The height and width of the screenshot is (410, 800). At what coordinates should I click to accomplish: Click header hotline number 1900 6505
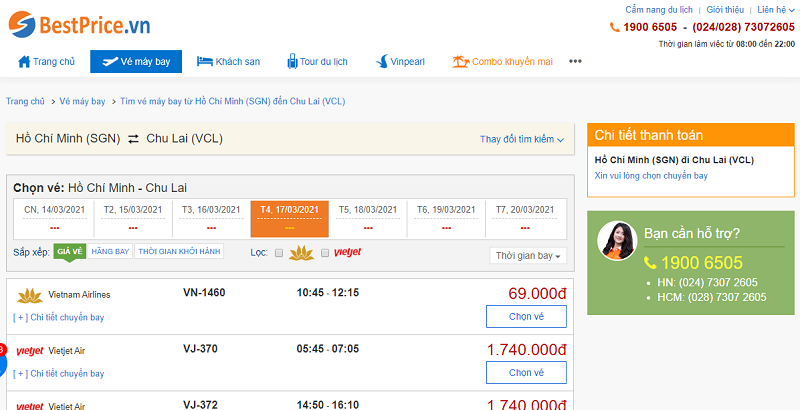click(650, 28)
